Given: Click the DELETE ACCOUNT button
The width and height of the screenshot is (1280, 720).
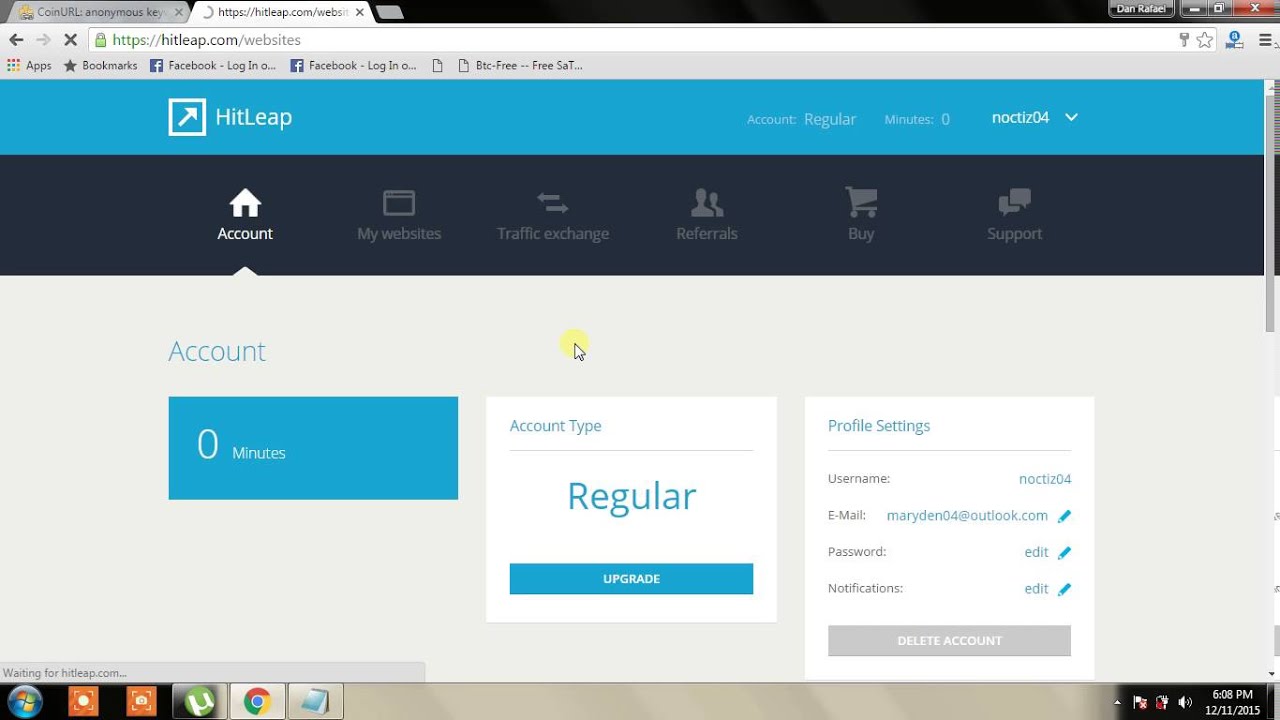Looking at the screenshot, I should [x=949, y=641].
